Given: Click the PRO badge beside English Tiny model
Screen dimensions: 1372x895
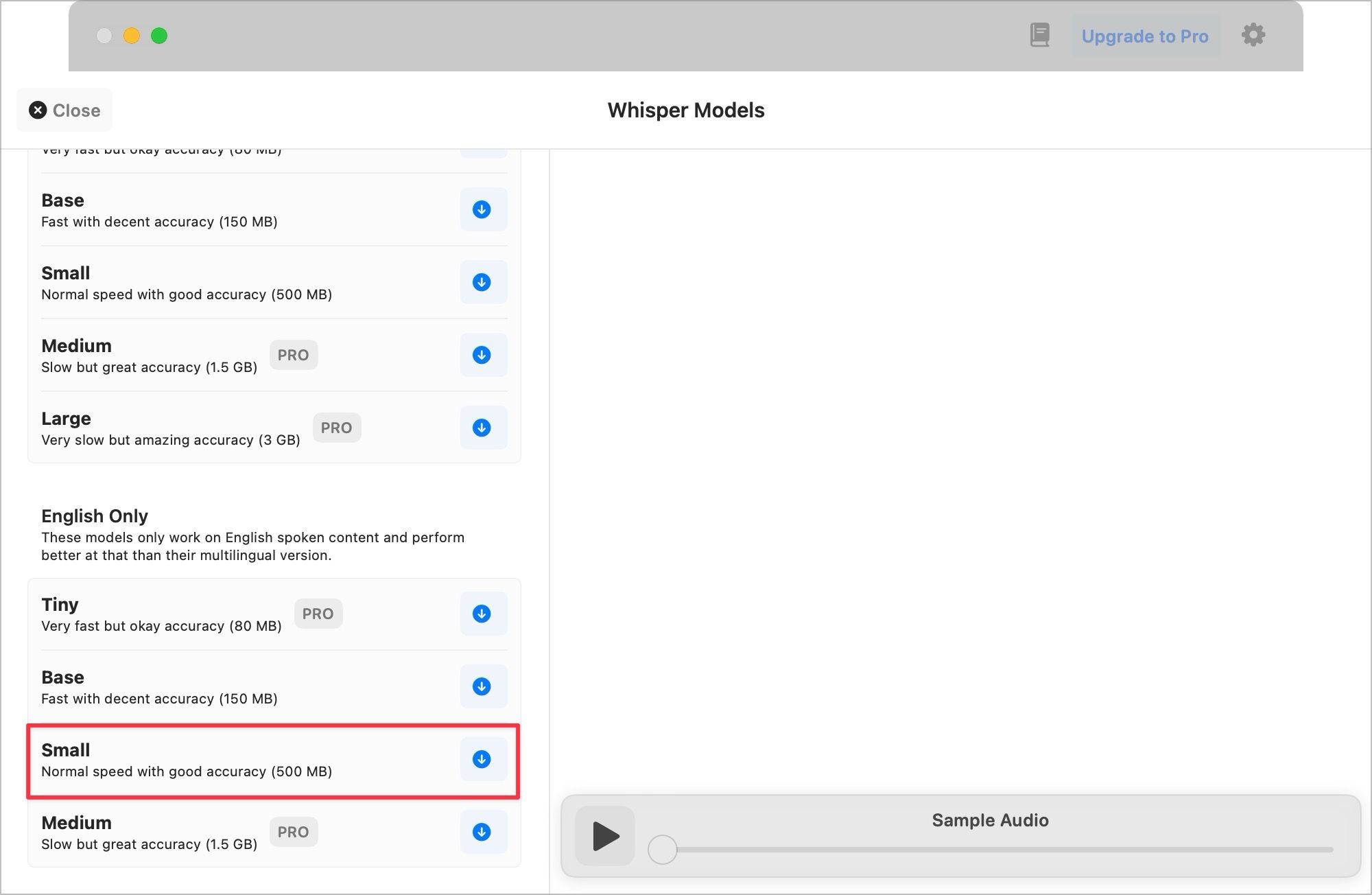Looking at the screenshot, I should (318, 614).
